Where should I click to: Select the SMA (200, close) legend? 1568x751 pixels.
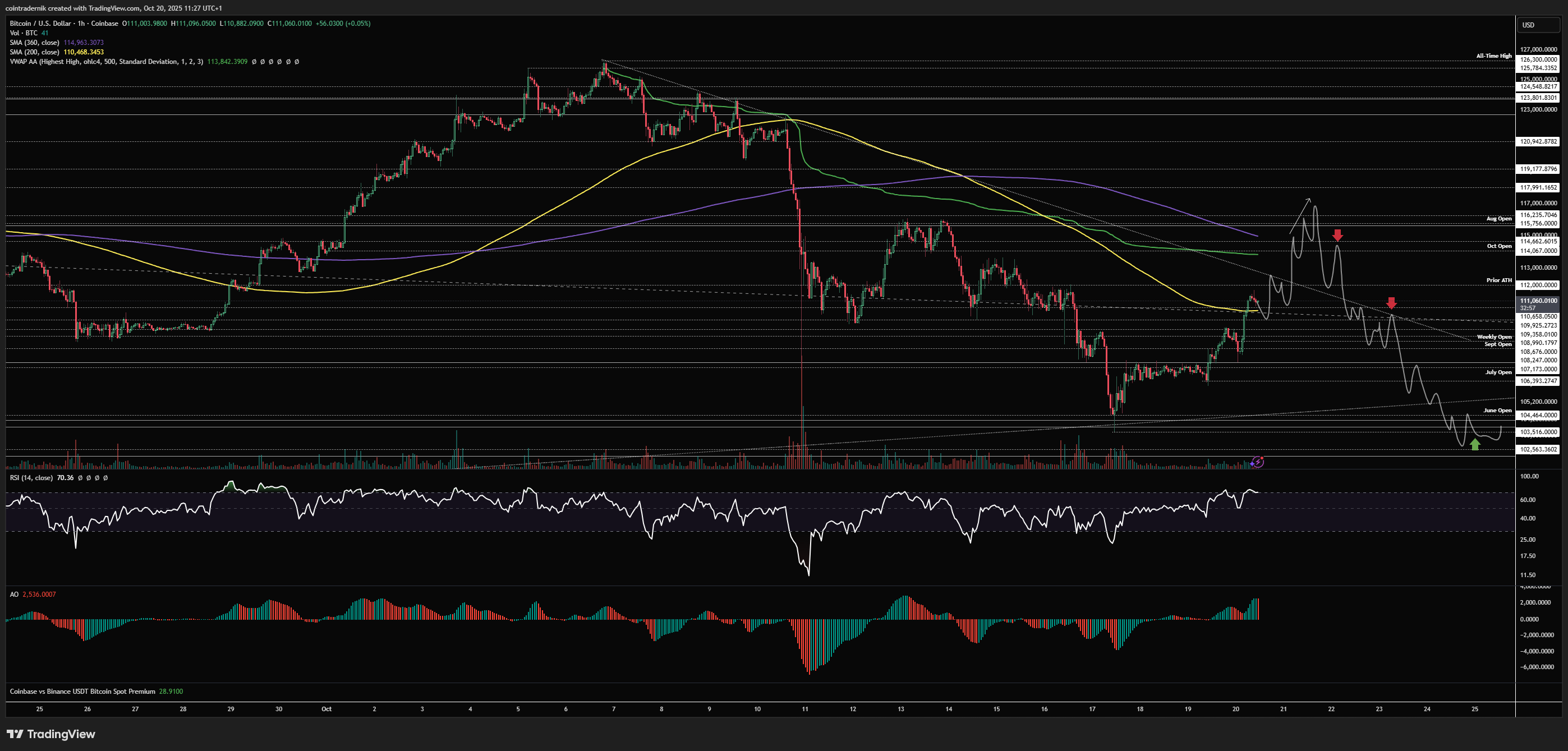[x=34, y=52]
